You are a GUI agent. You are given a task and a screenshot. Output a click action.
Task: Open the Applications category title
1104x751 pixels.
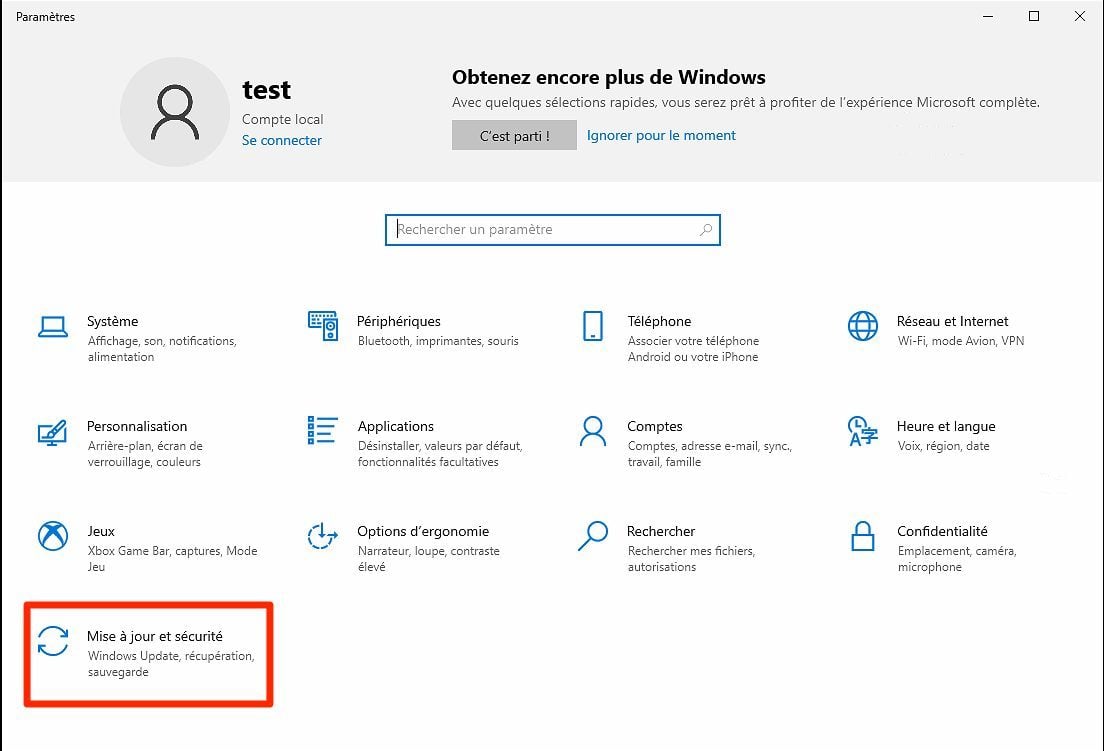(x=396, y=426)
